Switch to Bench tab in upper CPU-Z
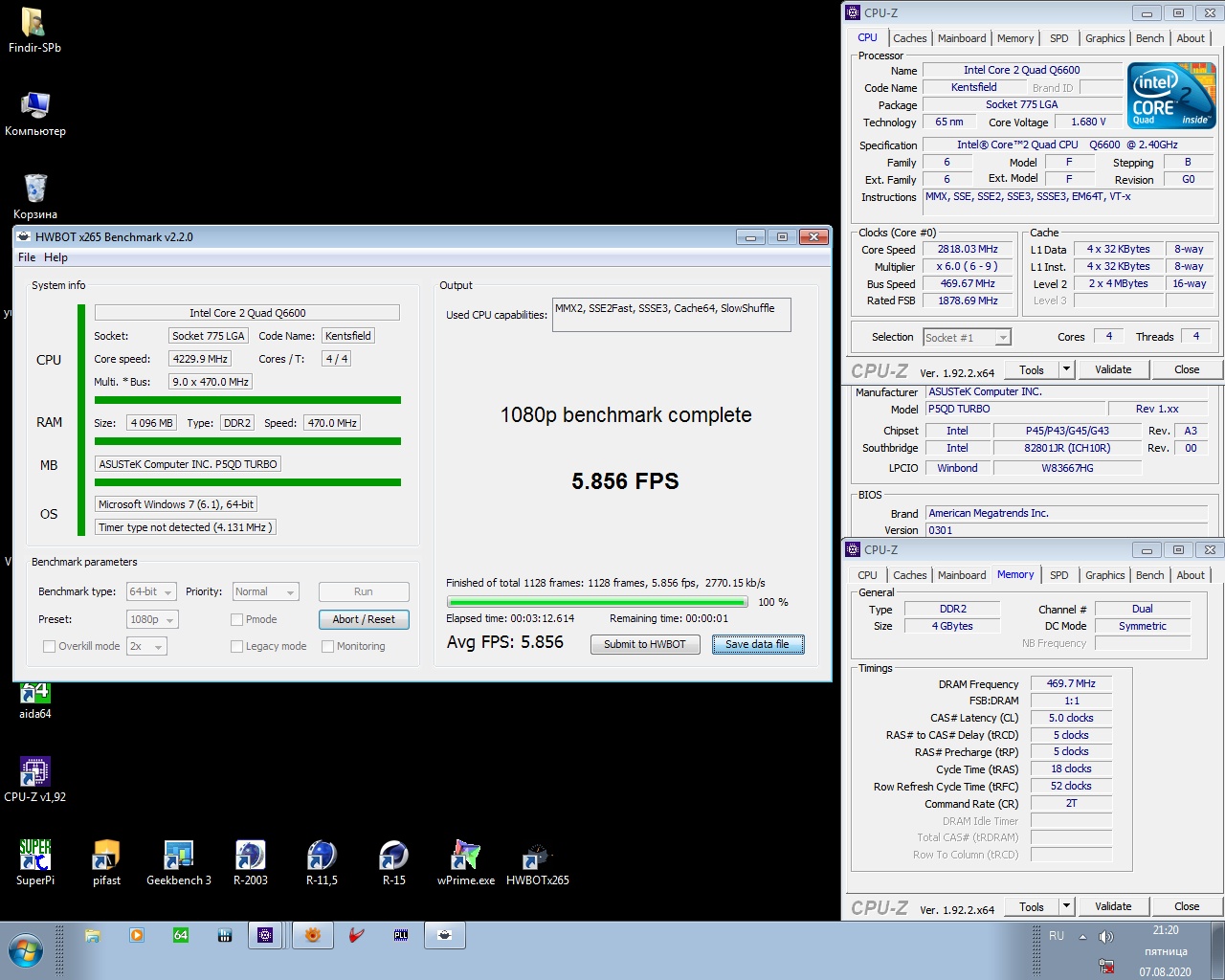 click(1150, 38)
